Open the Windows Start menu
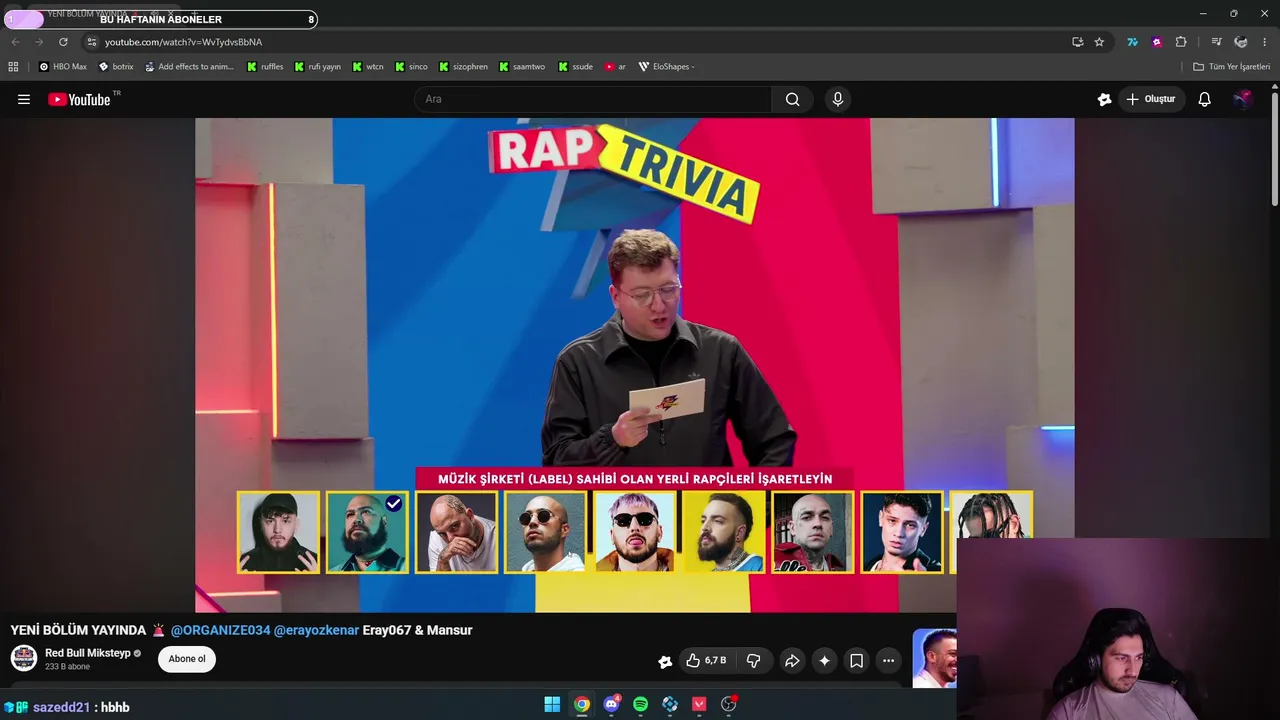The image size is (1280, 720). point(552,704)
